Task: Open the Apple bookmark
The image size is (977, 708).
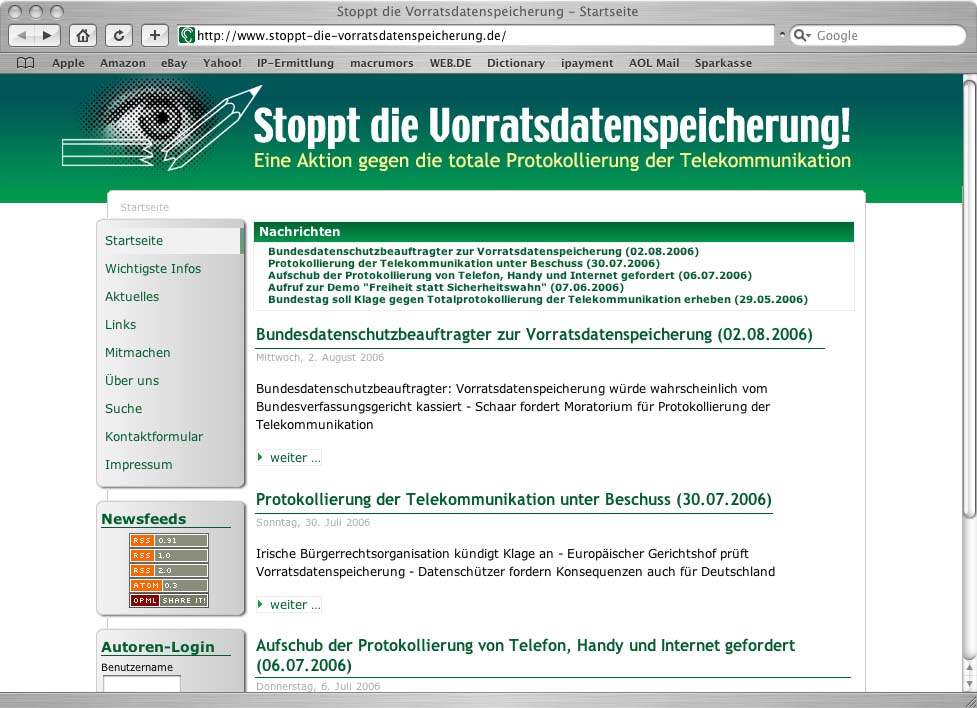Action: click(68, 63)
